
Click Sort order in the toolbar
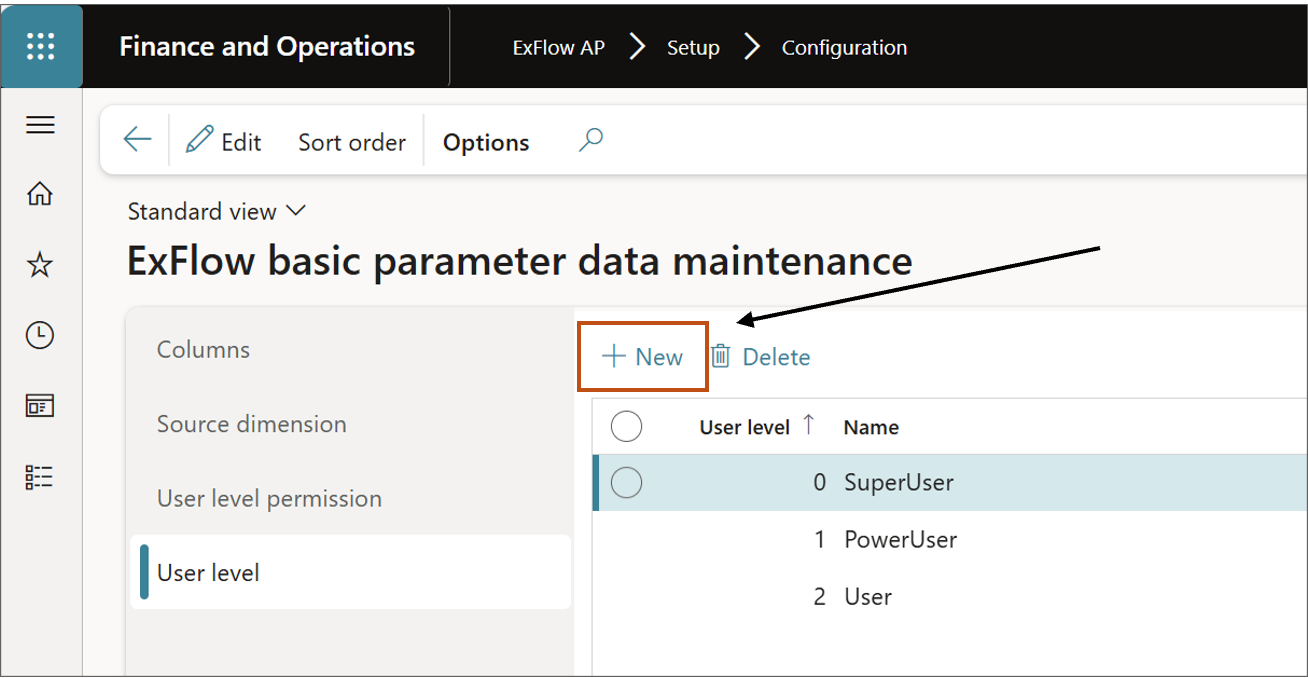352,143
